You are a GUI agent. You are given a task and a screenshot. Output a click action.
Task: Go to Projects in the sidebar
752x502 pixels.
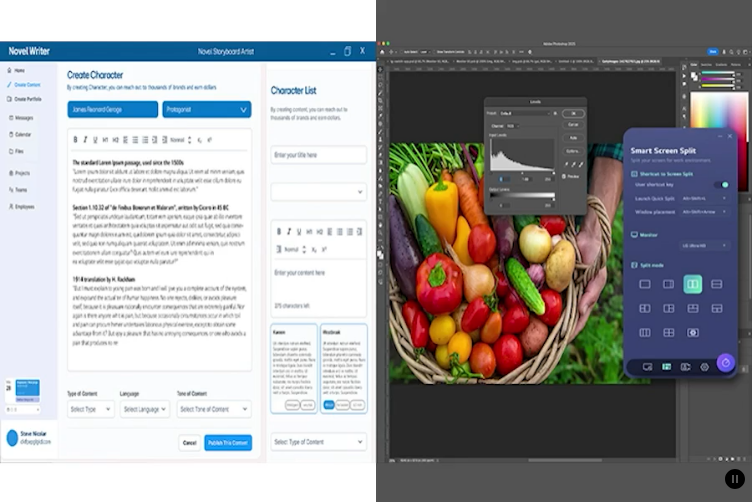pos(21,172)
